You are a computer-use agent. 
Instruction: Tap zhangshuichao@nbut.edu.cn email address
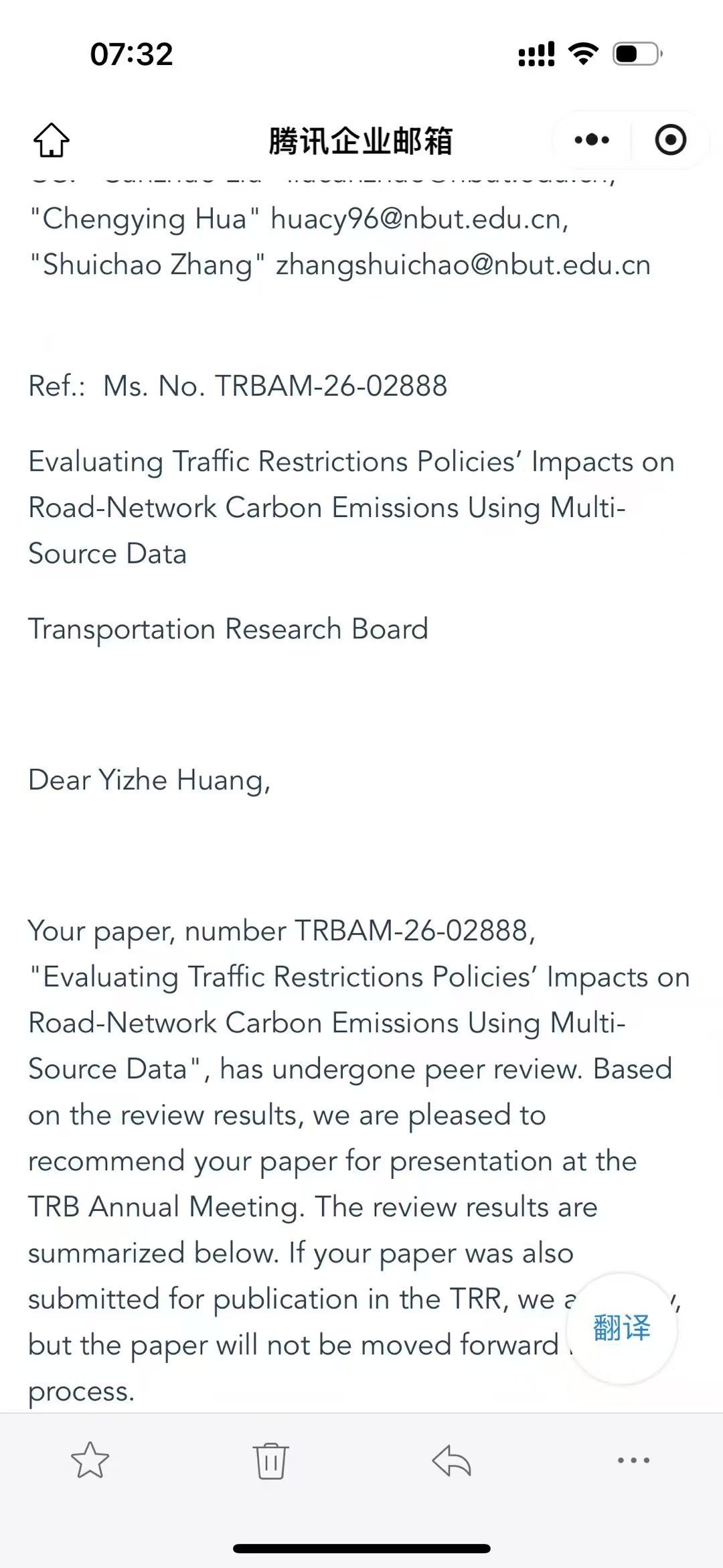[x=463, y=265]
